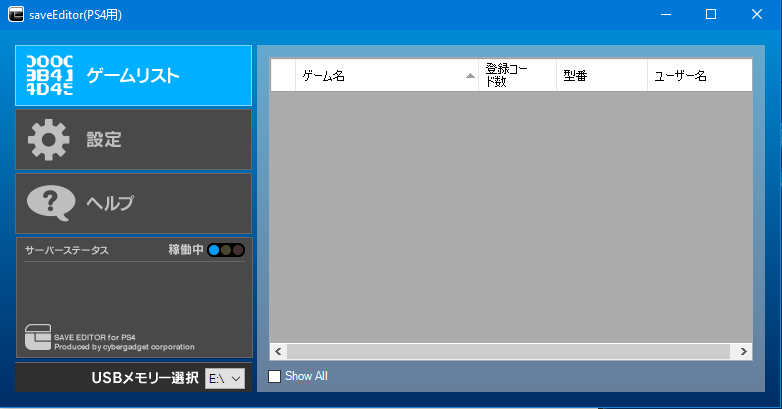
Task: Click the saveEditor app icon in title bar
Action: point(16,14)
